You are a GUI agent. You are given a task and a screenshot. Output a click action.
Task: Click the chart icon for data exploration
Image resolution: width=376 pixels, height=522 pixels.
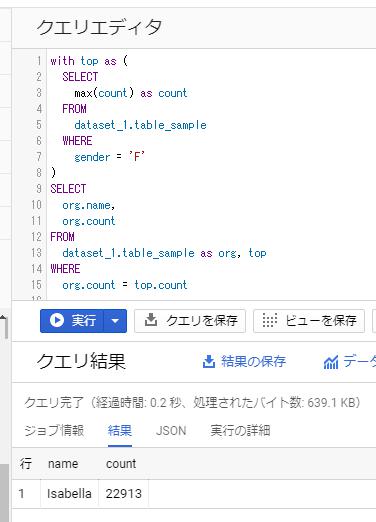tap(331, 362)
